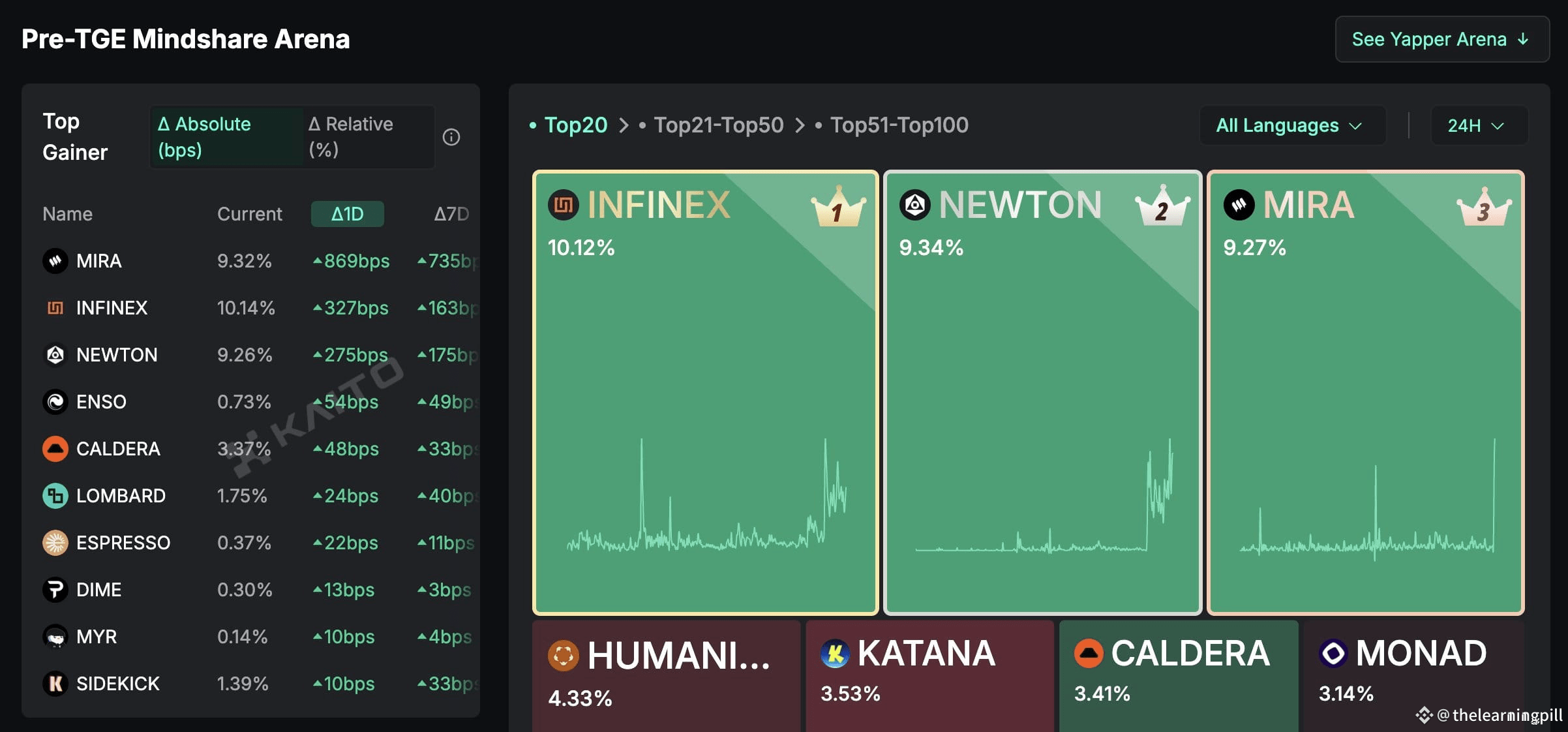Click the Name column header
Image resolution: width=1568 pixels, height=732 pixels.
point(67,214)
